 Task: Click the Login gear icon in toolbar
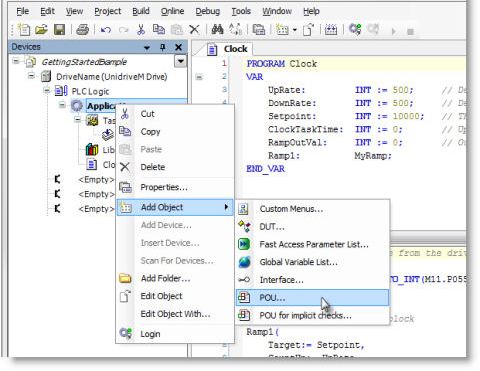tap(355, 30)
